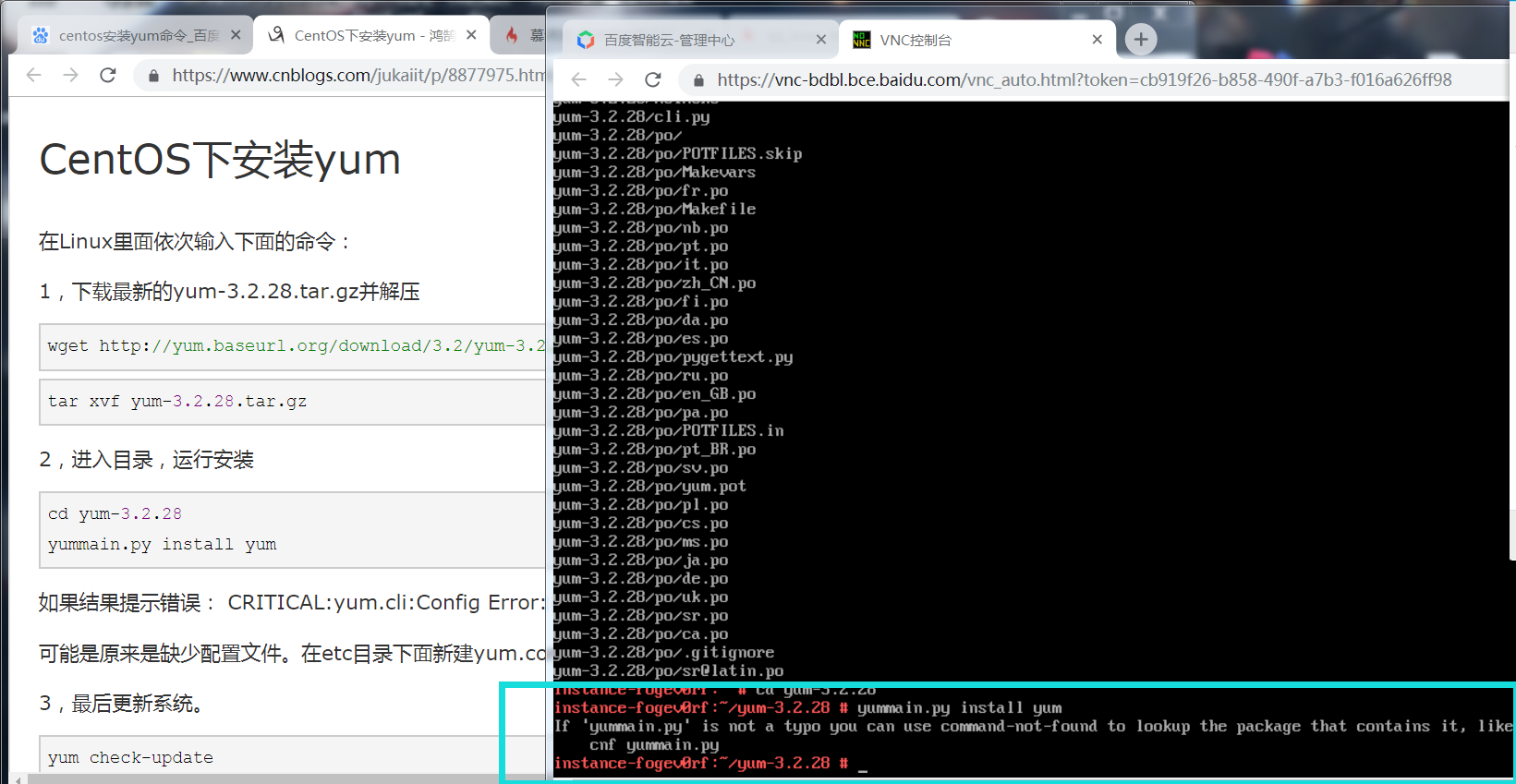Click the step 1 heading about yum-3.2.28.tar.gz

[x=229, y=292]
